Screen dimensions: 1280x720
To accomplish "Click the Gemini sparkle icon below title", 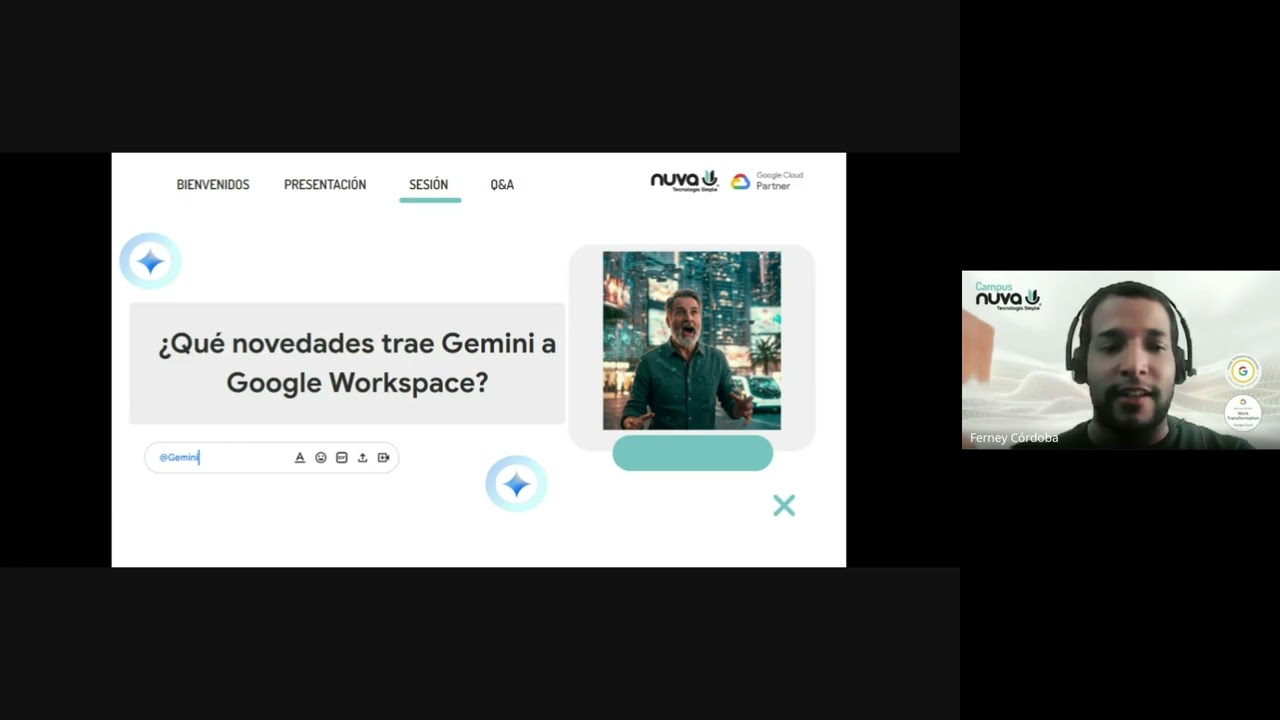I will pyautogui.click(x=516, y=484).
